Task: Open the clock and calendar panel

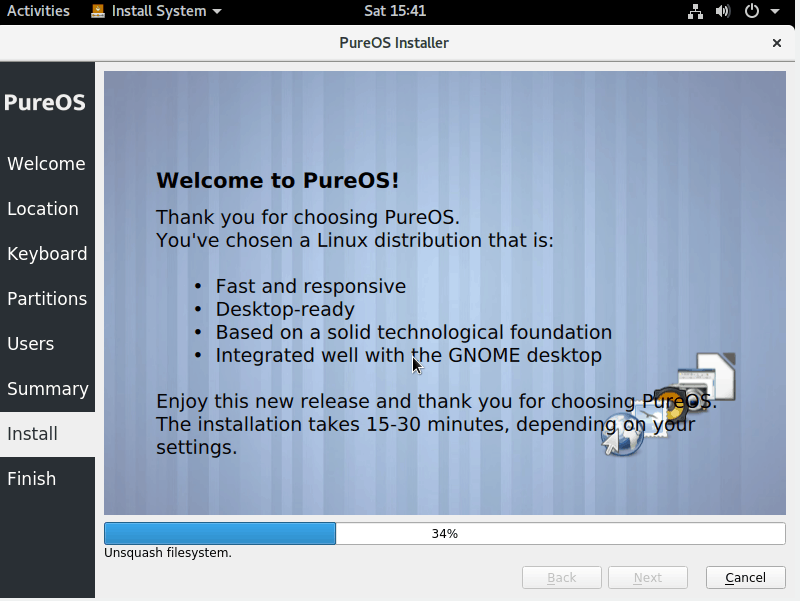Action: (x=397, y=11)
